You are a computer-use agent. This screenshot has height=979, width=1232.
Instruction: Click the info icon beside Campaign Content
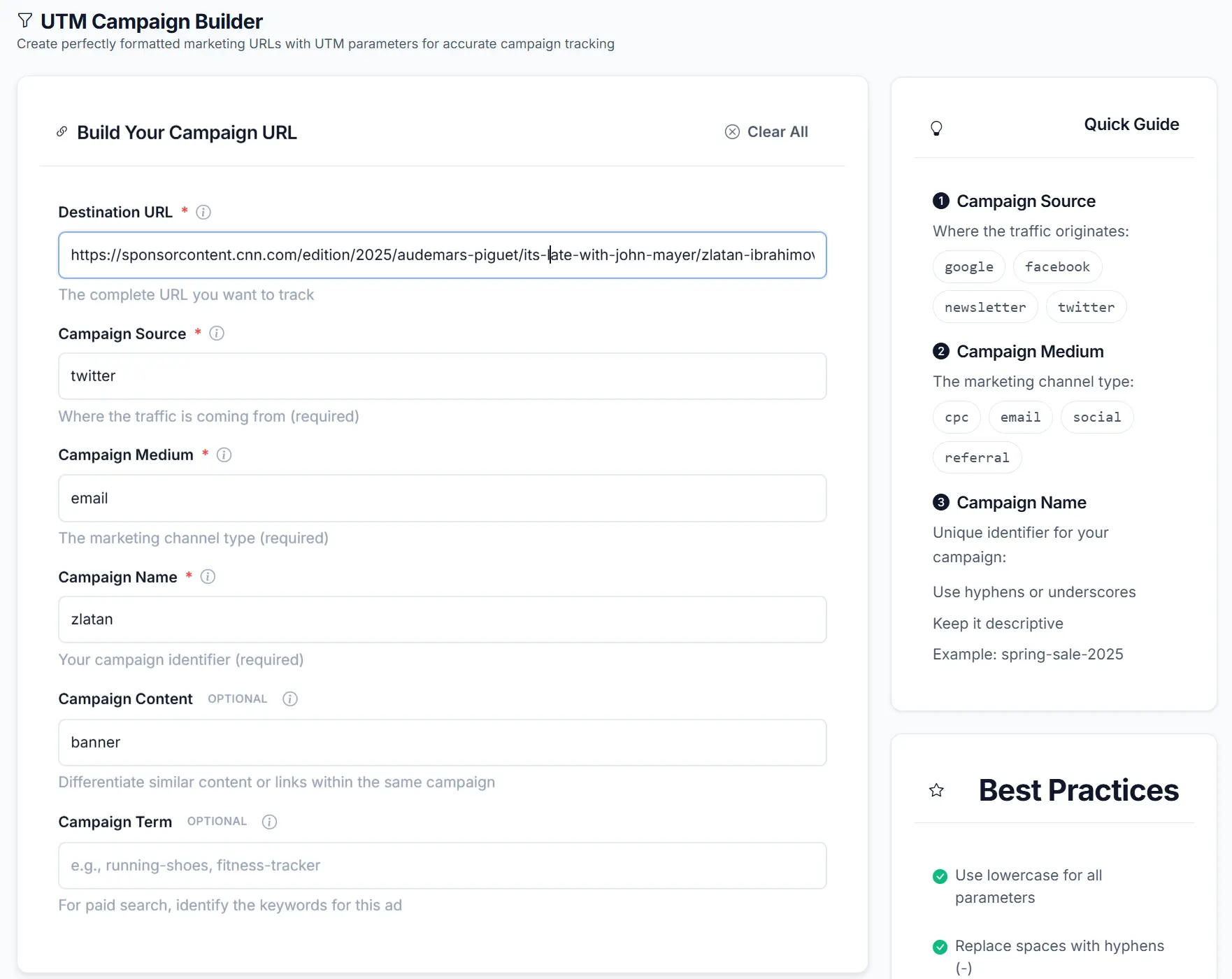(x=290, y=699)
